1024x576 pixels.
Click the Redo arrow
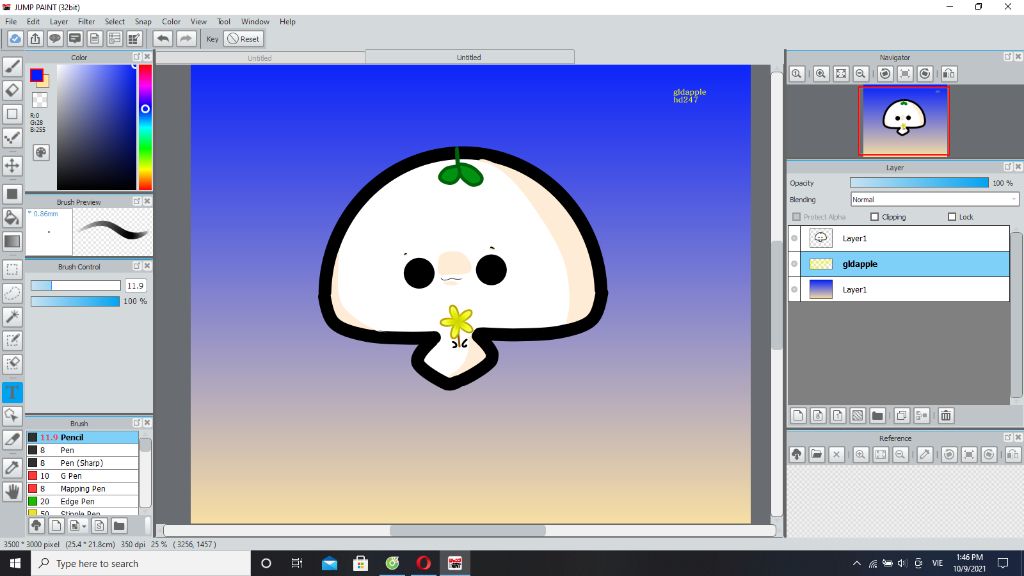click(x=185, y=39)
